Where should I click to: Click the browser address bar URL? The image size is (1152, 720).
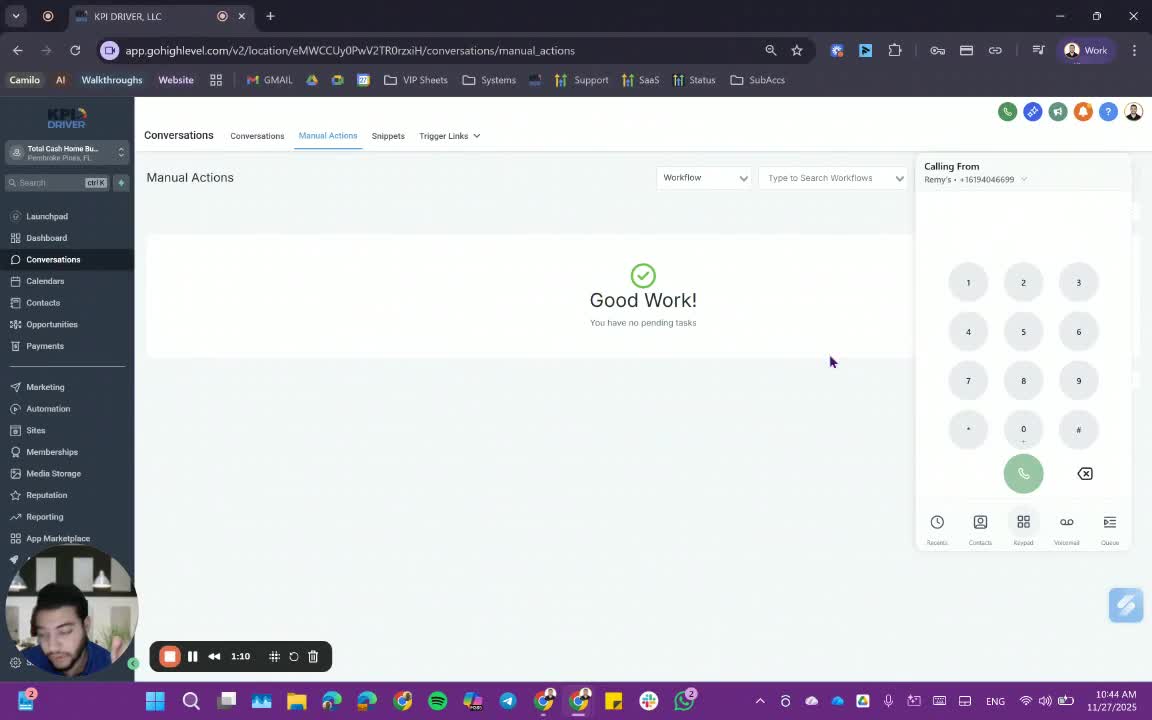[x=350, y=51]
